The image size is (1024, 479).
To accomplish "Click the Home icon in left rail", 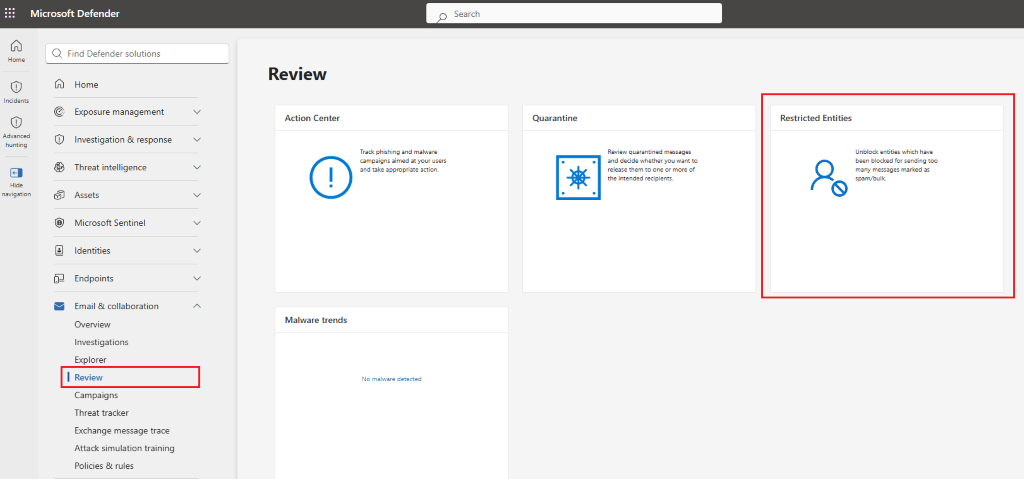I will point(16,46).
